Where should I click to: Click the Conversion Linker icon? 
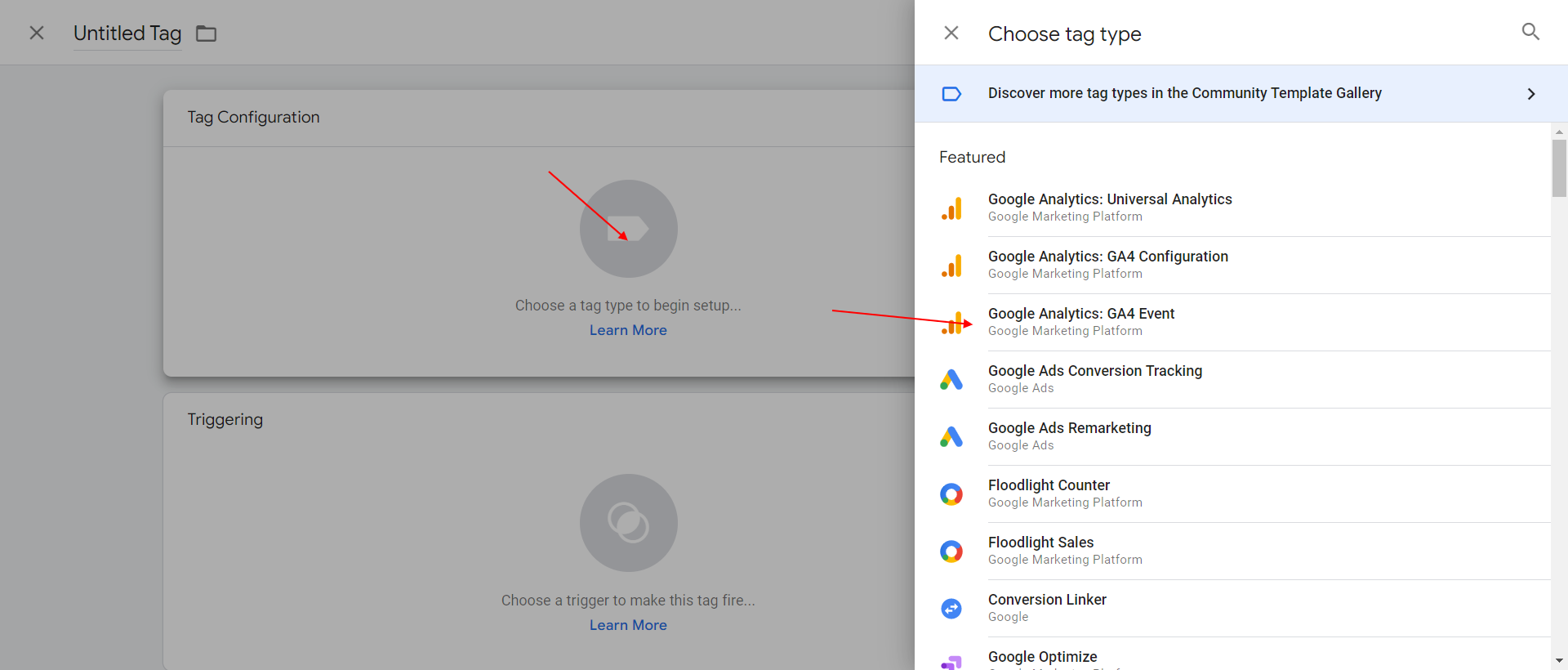[x=951, y=609]
